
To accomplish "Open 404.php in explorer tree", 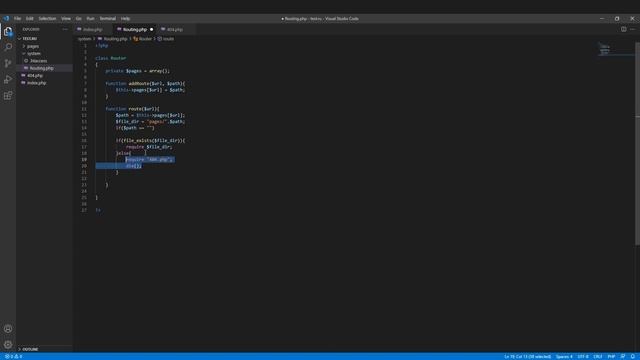I will click(44, 76).
